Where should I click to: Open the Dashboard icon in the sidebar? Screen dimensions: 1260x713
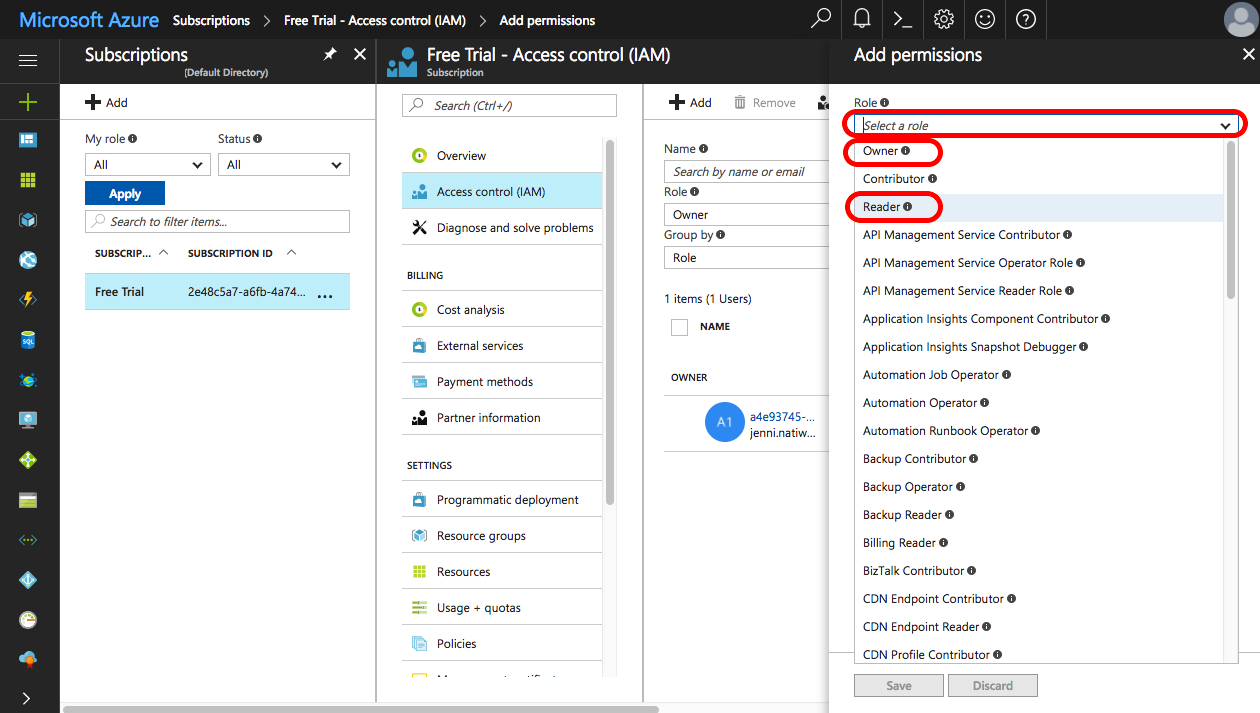click(28, 140)
